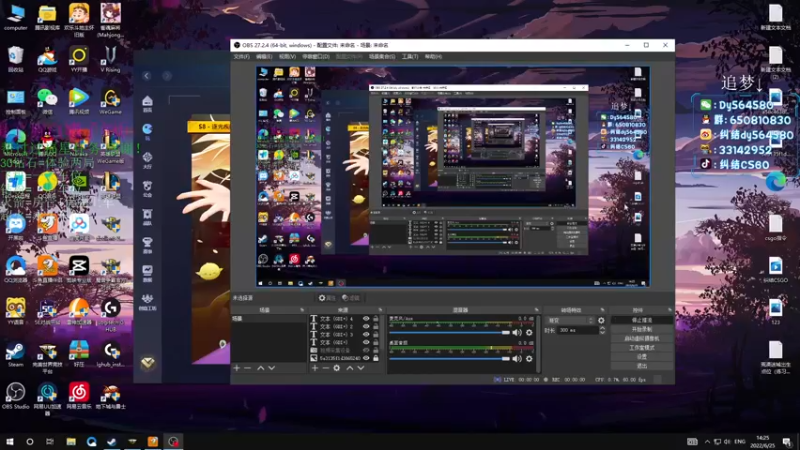
Task: Open Microsoft Edge icon on right desktop
Action: coord(776,182)
